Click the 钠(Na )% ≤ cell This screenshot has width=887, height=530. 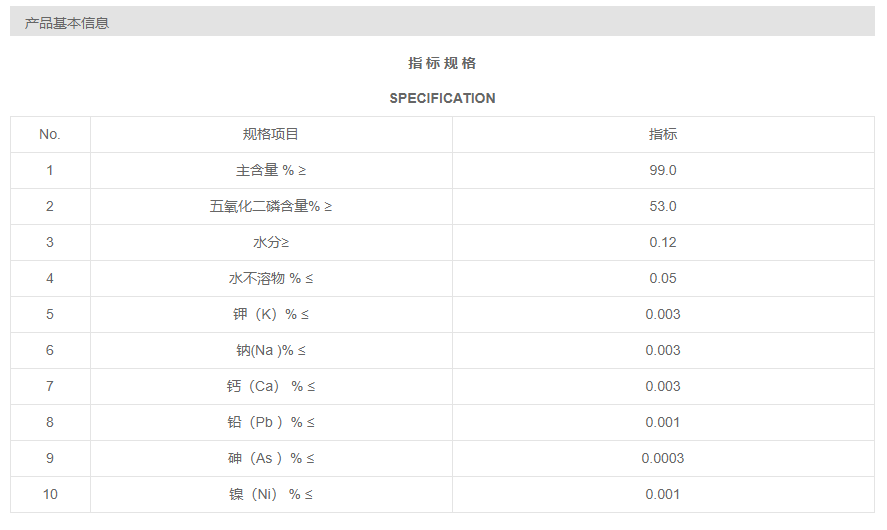click(x=271, y=350)
